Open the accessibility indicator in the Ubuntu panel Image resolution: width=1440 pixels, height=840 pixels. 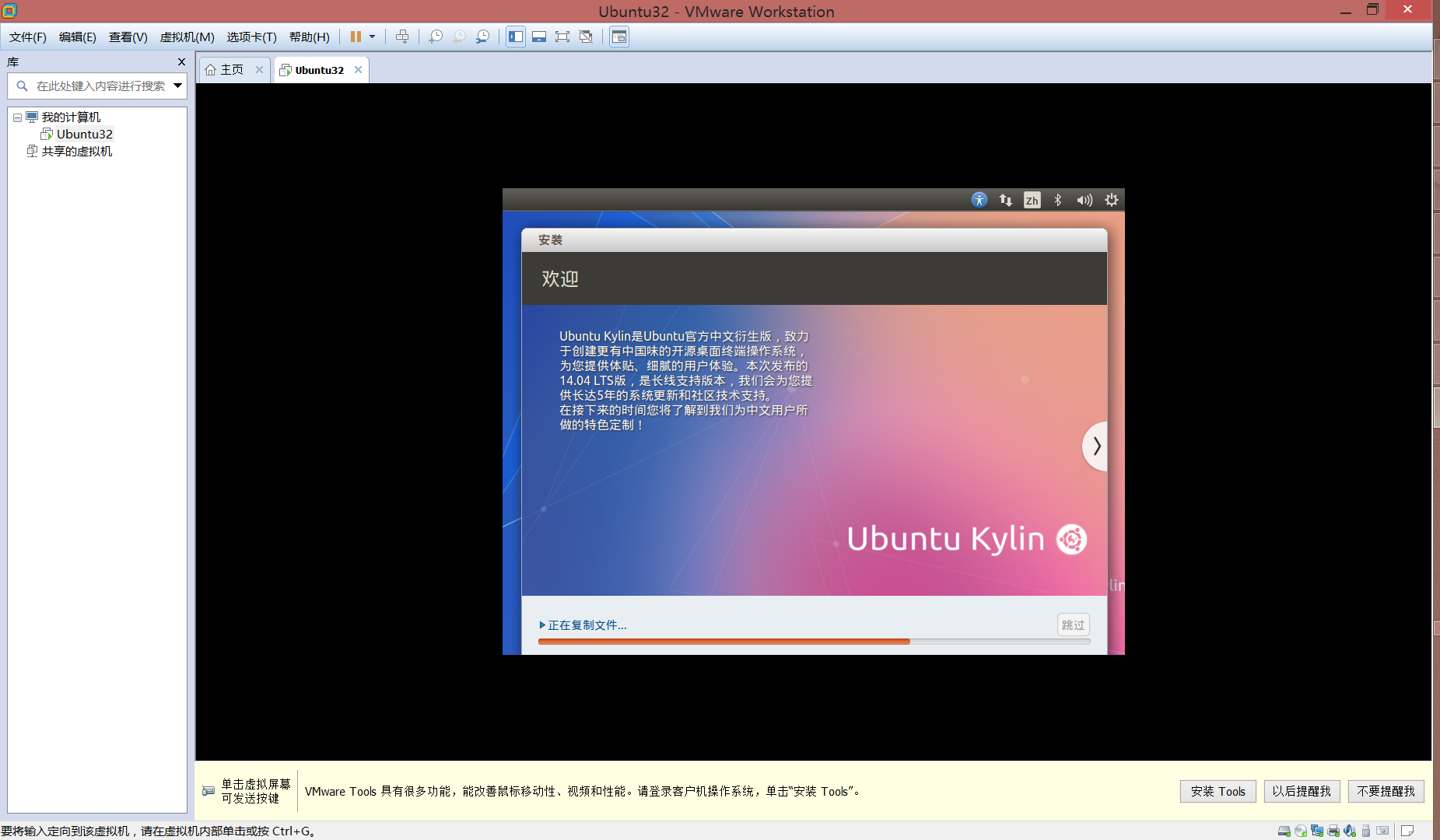(979, 200)
